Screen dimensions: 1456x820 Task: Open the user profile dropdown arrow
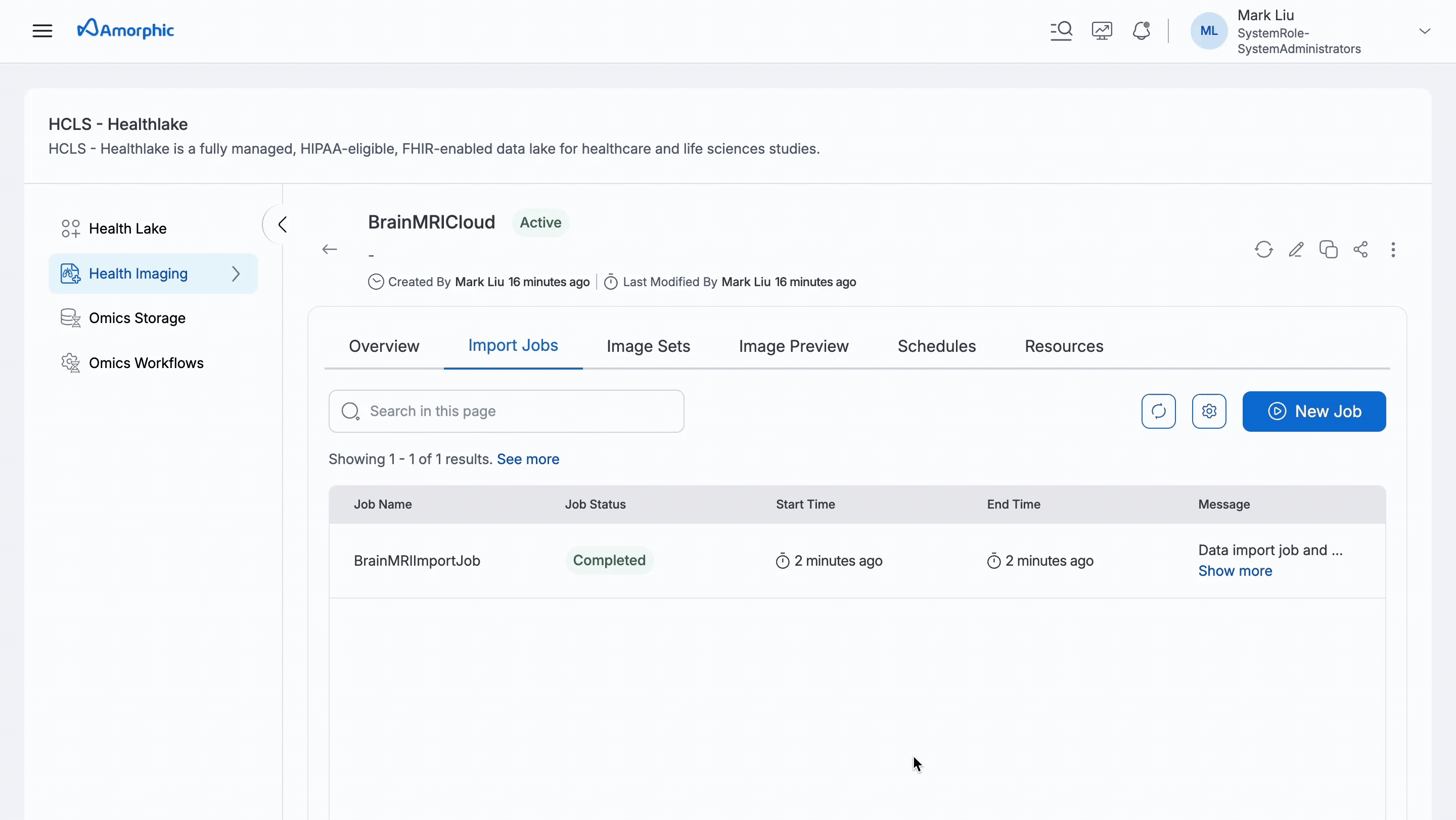[x=1425, y=30]
